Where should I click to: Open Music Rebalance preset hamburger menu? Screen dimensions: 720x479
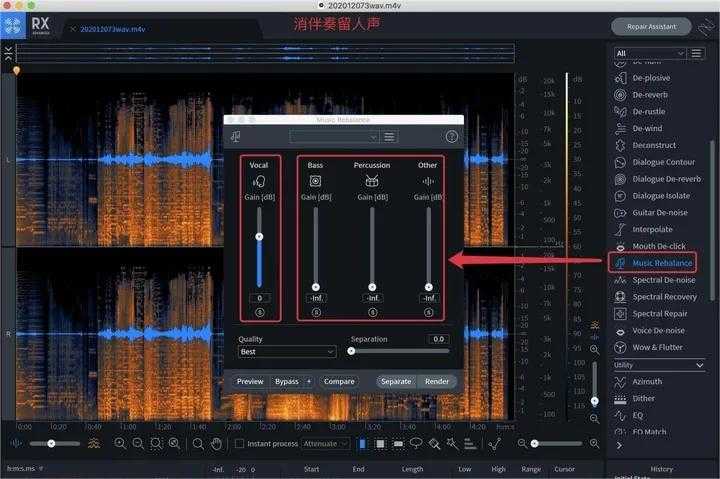(389, 137)
